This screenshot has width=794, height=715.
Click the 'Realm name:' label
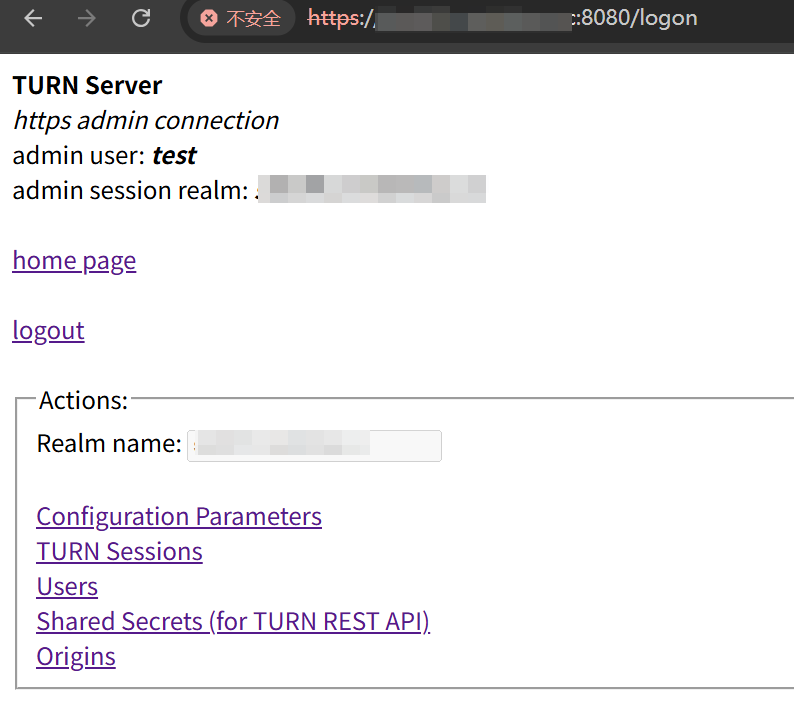[x=109, y=444]
